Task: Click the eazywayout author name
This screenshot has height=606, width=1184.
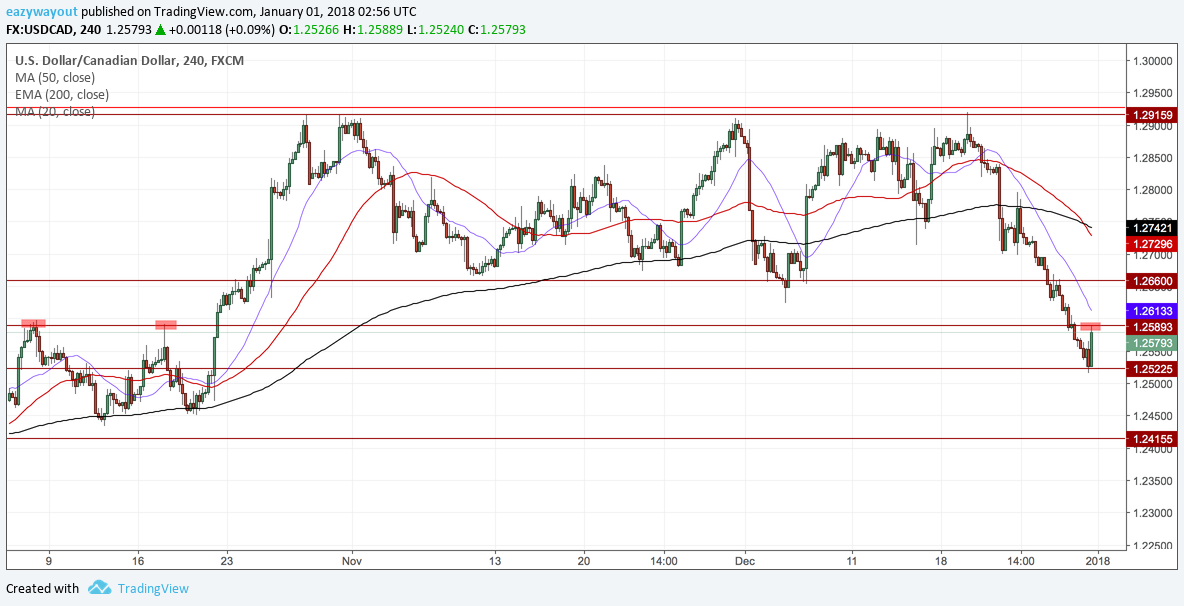Action: click(41, 13)
